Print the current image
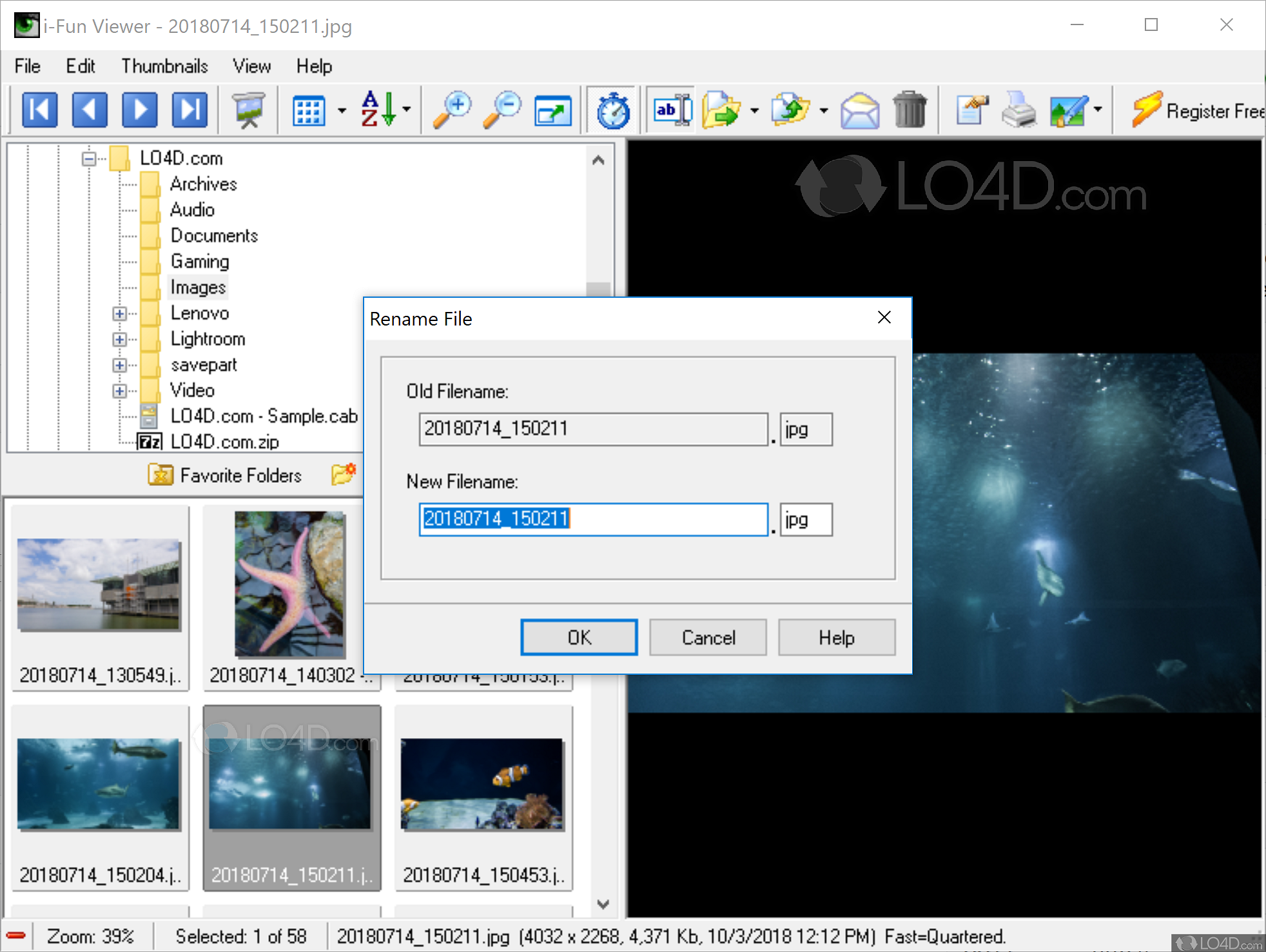Image resolution: width=1266 pixels, height=952 pixels. pyautogui.click(x=1018, y=110)
